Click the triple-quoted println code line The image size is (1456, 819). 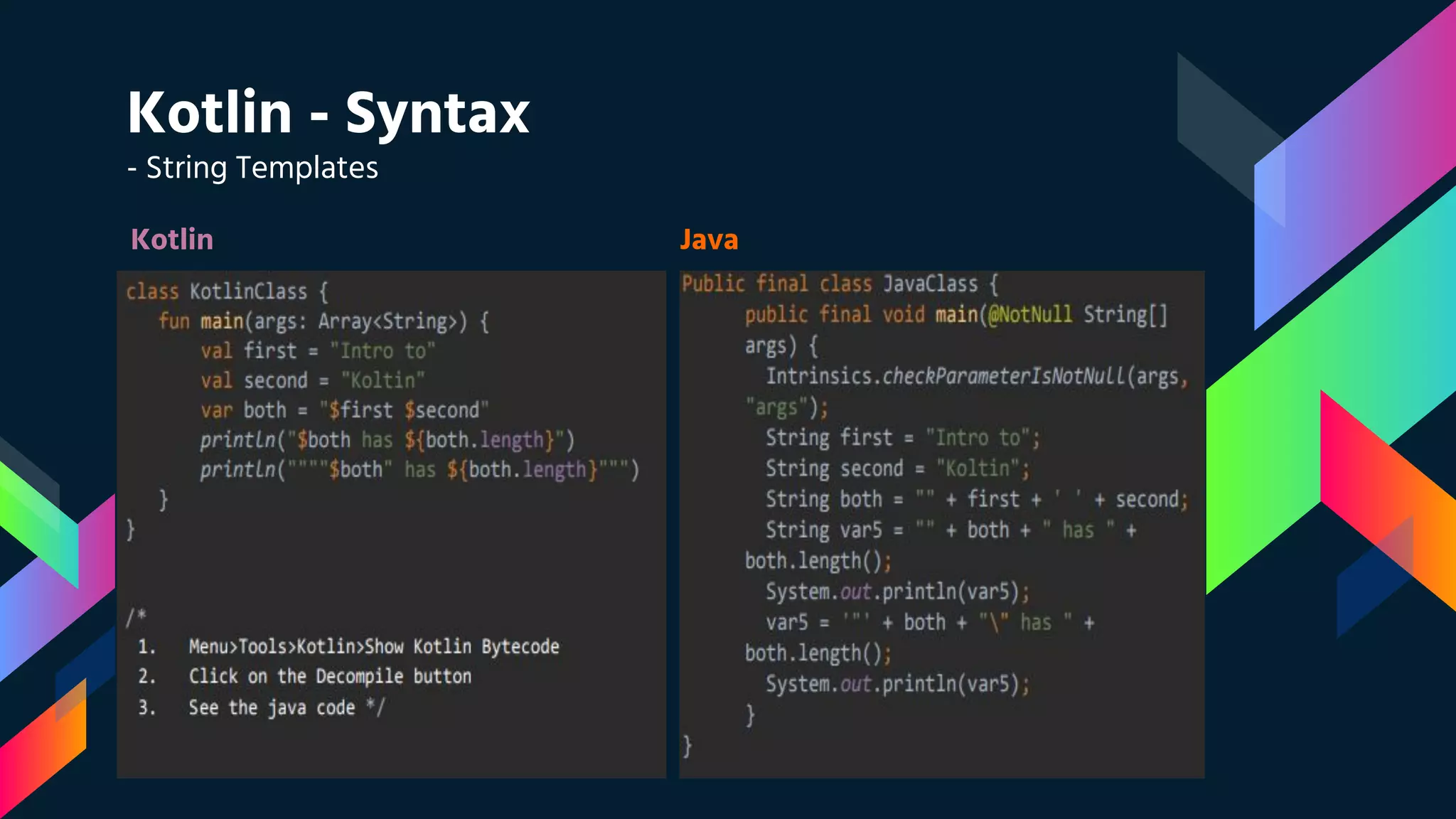419,471
